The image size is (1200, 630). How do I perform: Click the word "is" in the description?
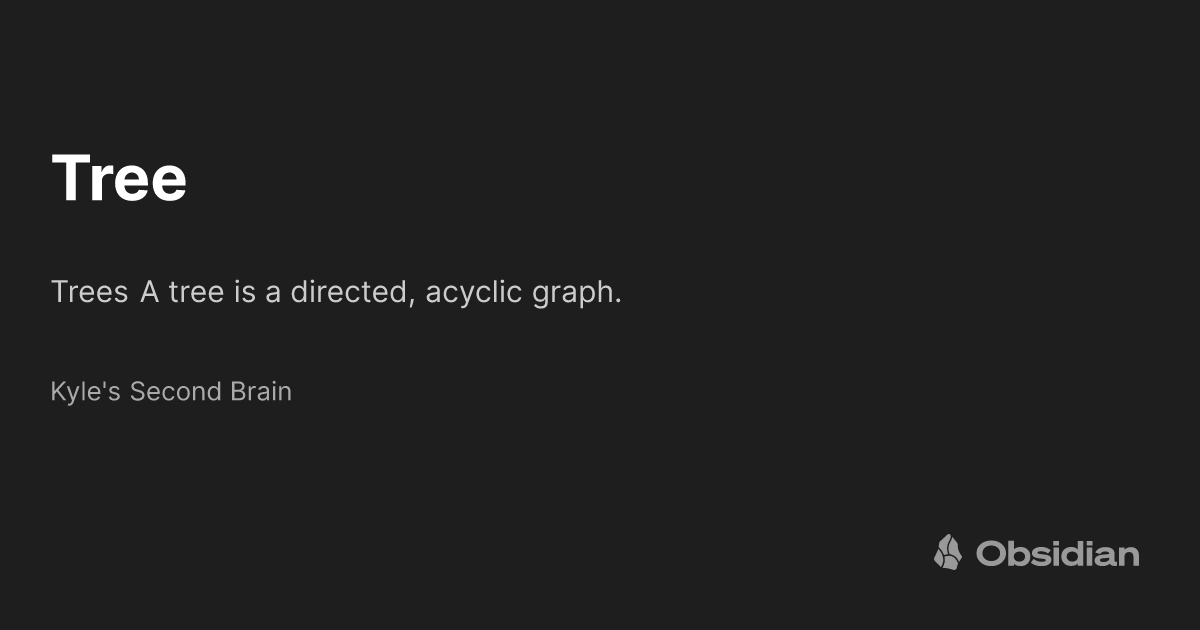click(245, 293)
